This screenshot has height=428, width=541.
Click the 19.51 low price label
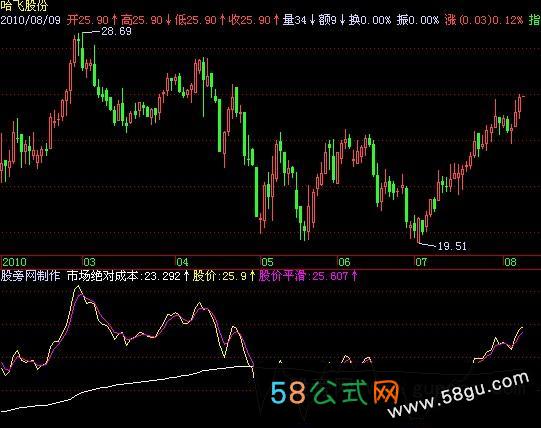click(452, 246)
